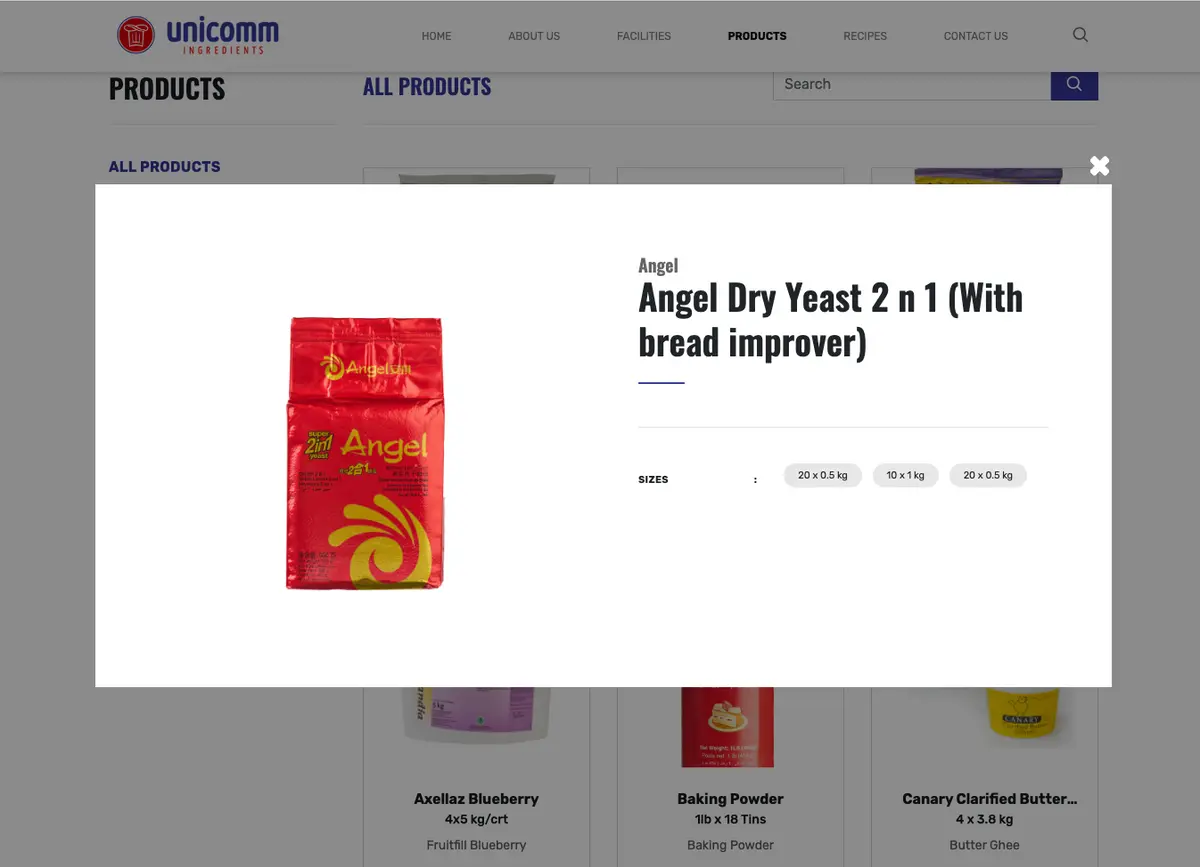Choose the 10 x 1 kg size option
This screenshot has width=1200, height=867.
[x=905, y=475]
